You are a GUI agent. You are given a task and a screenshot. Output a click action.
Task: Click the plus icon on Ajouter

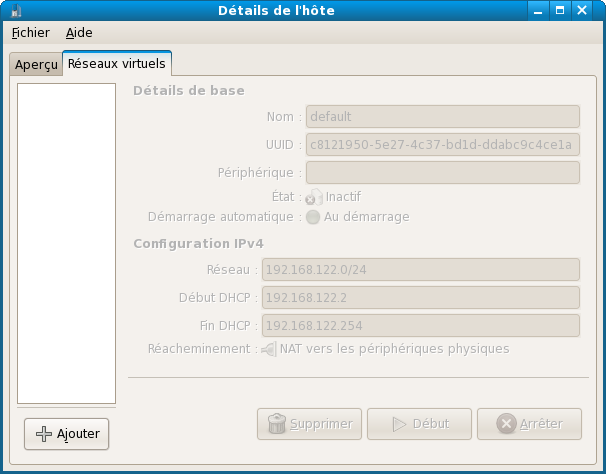point(44,434)
